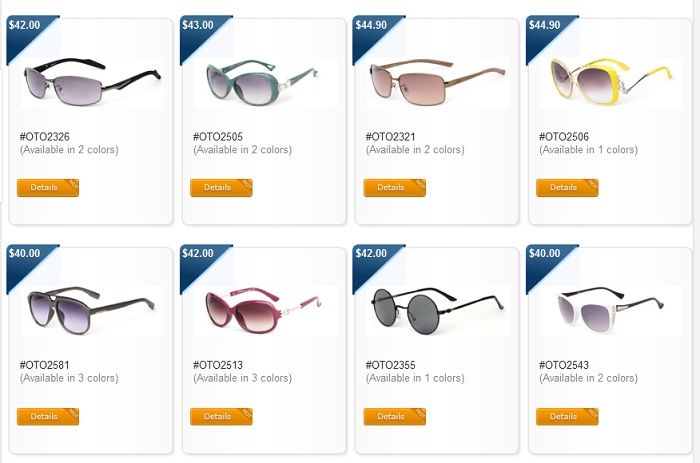Select the green sunglasses thumbnail image
The height and width of the screenshot is (463, 700).
coord(265,83)
